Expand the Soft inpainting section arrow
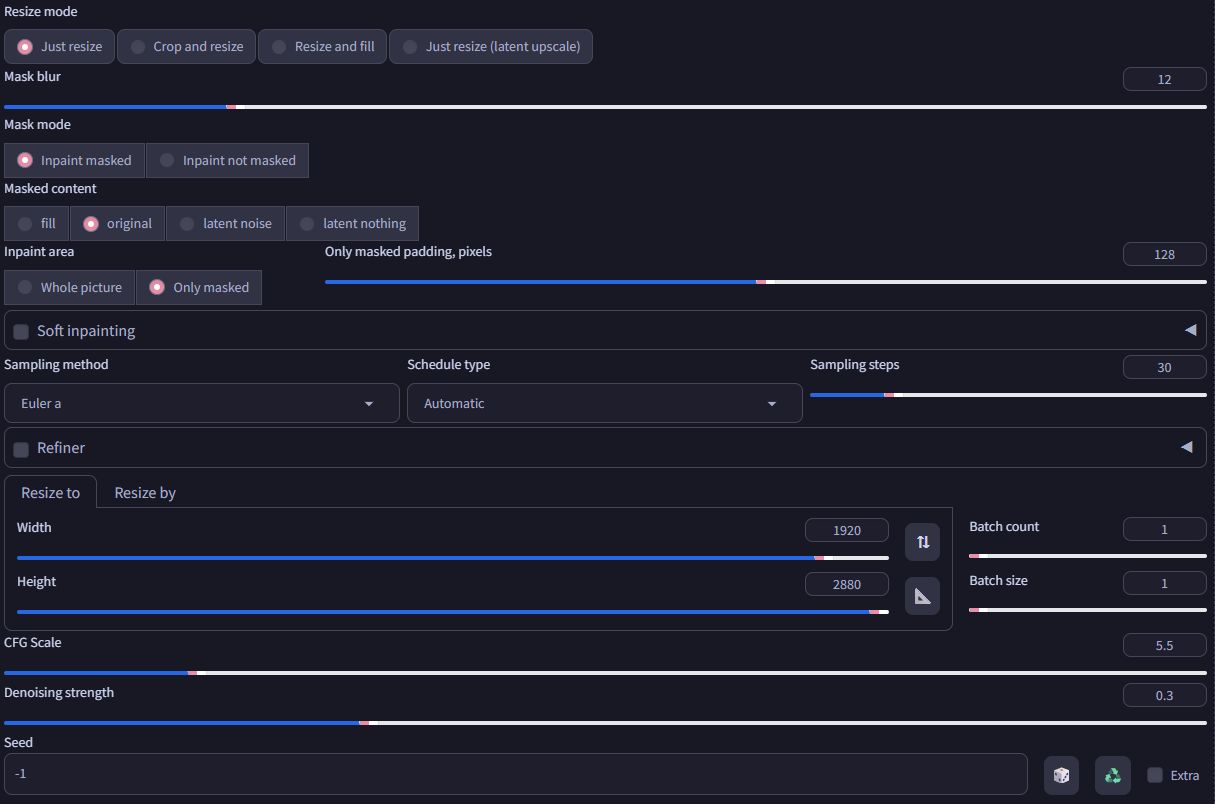1215x804 pixels. tap(1189, 330)
